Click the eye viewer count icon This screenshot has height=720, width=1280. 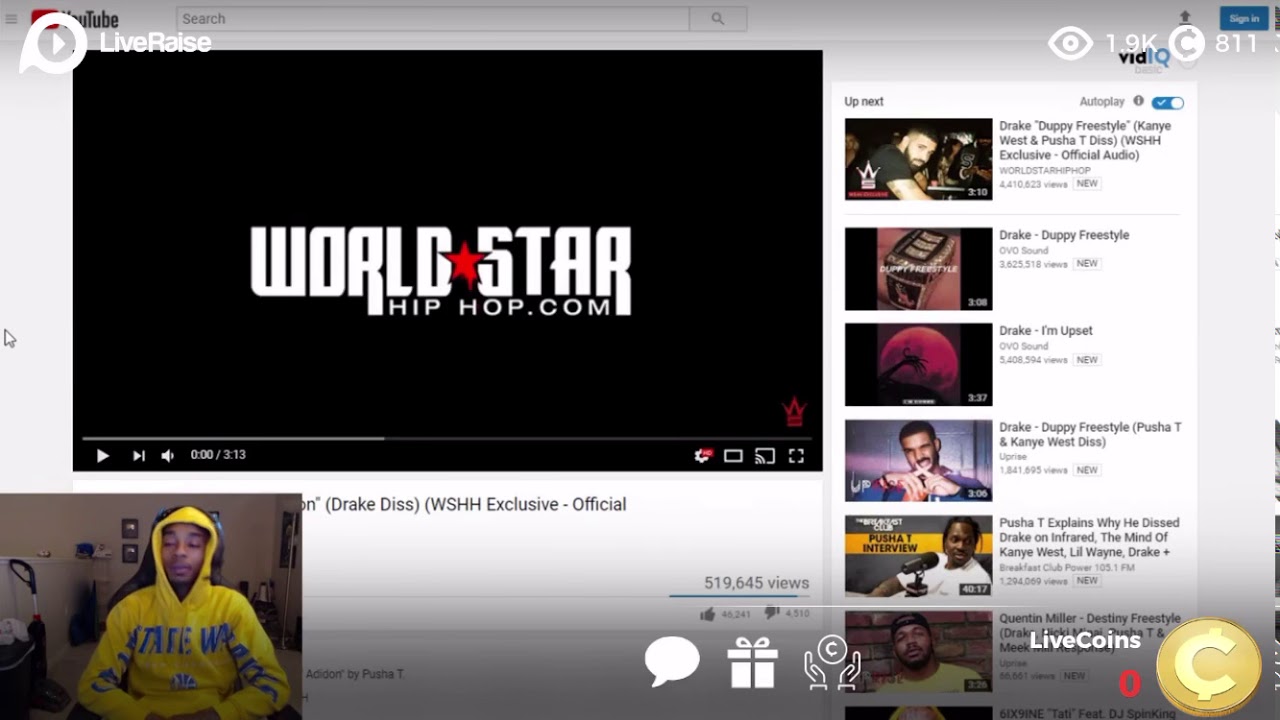(1070, 43)
